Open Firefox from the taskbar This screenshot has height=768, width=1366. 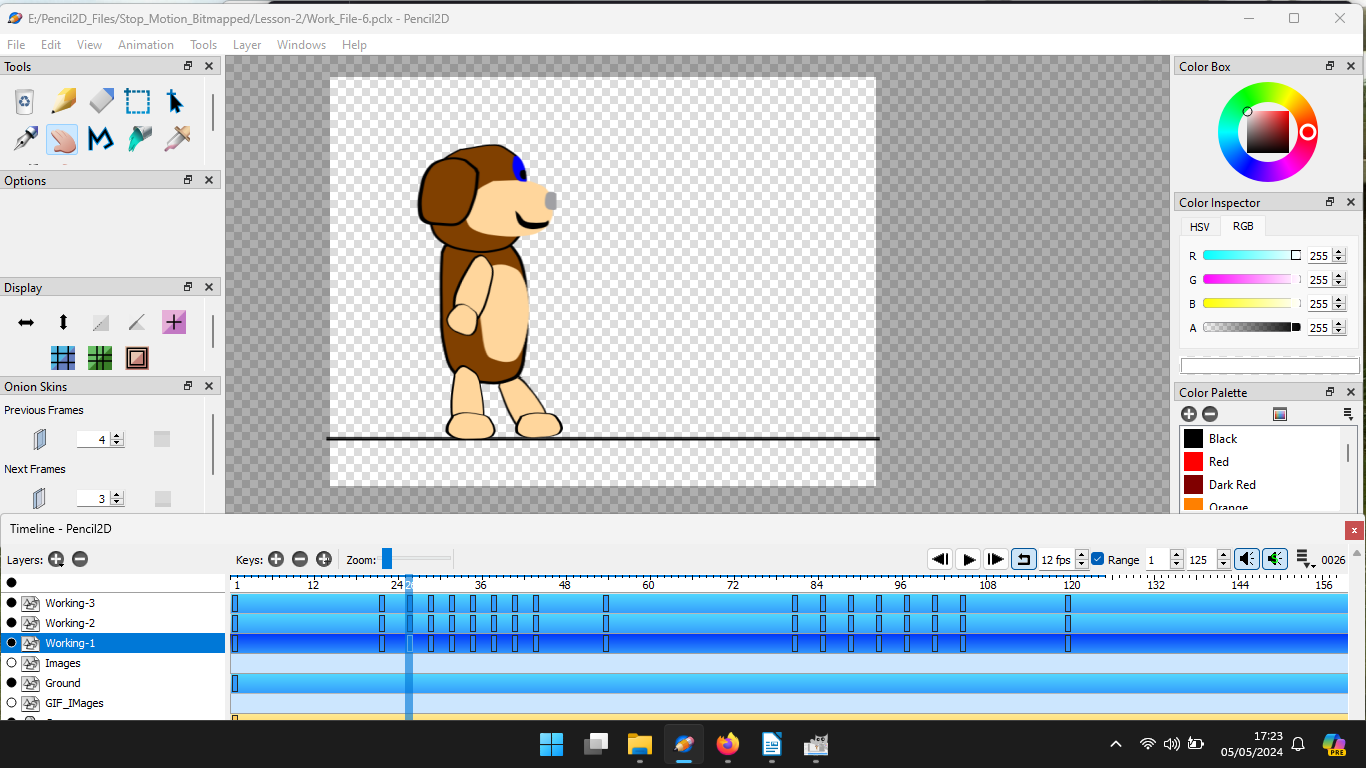coord(728,744)
